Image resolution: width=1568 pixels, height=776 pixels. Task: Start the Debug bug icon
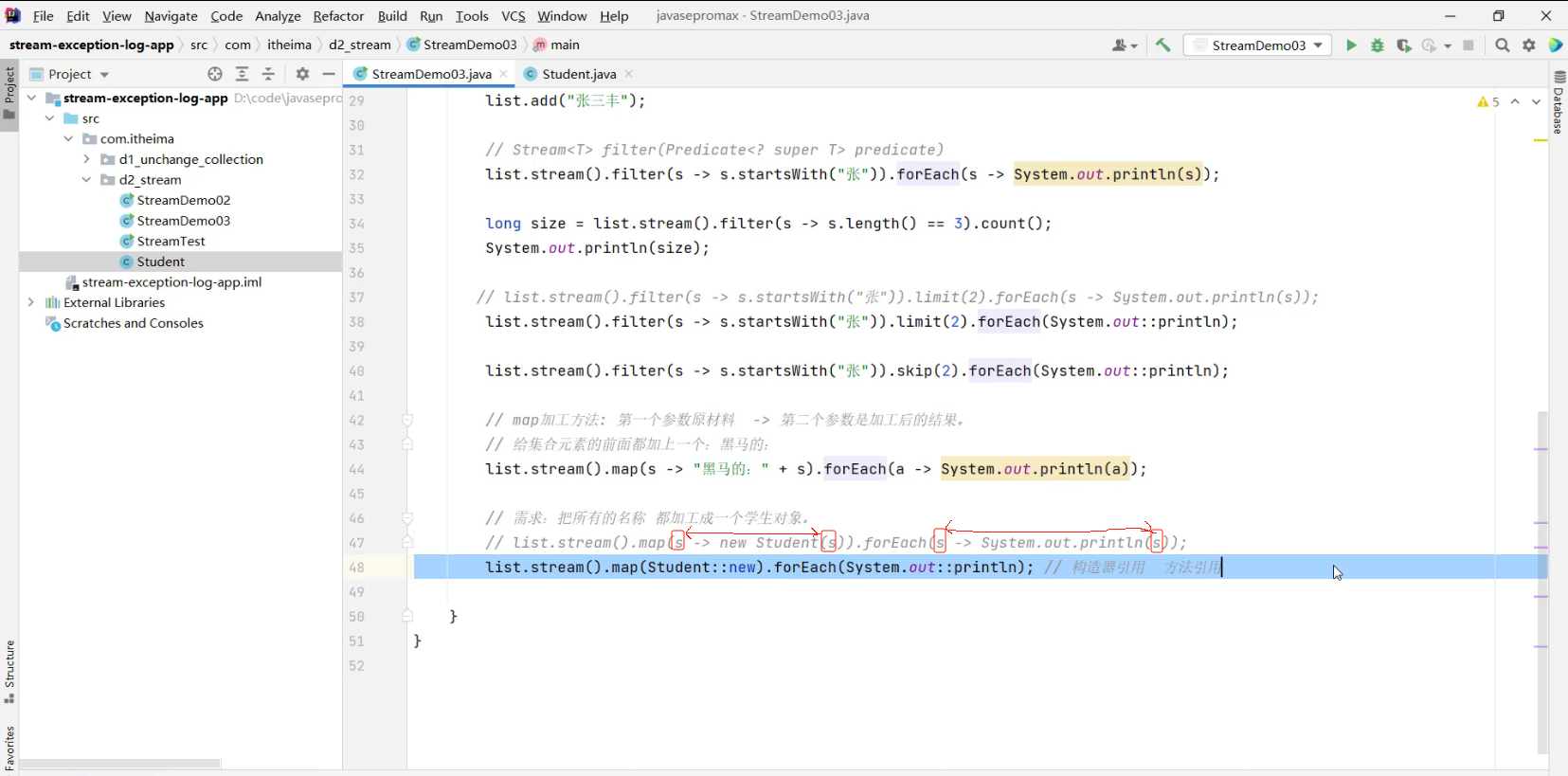pos(1378,45)
